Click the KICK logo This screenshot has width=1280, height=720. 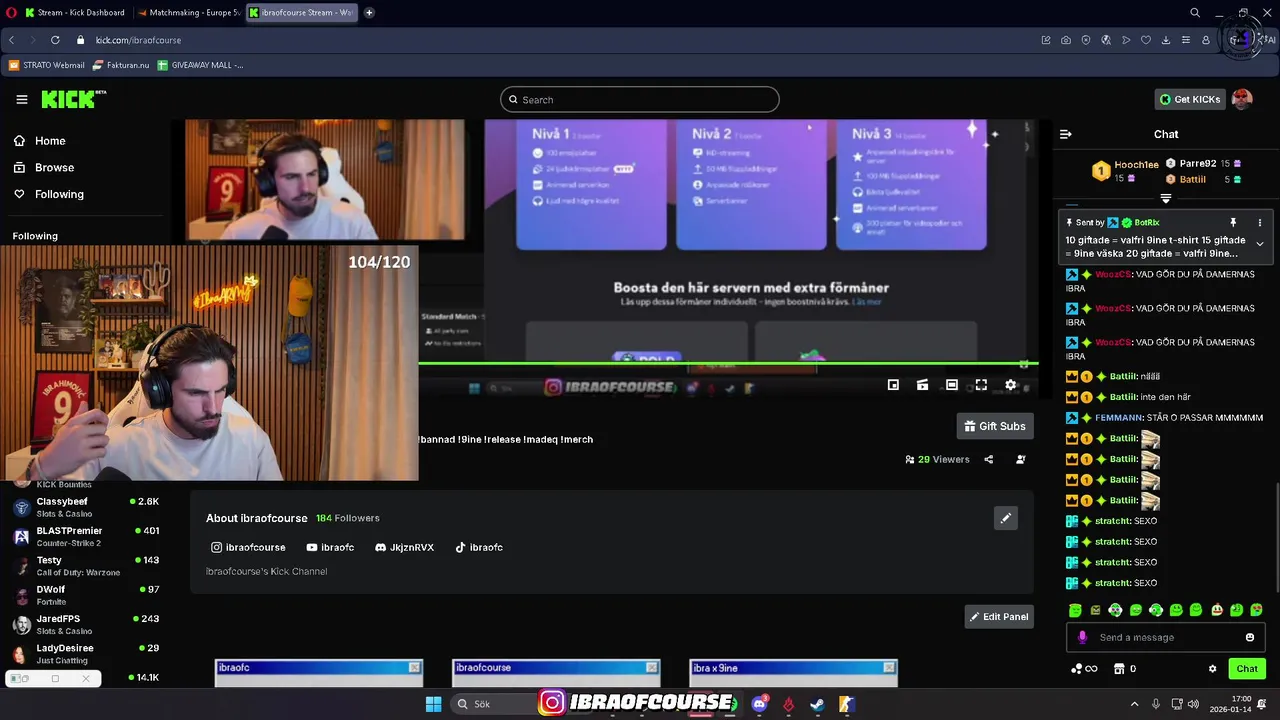tap(72, 99)
